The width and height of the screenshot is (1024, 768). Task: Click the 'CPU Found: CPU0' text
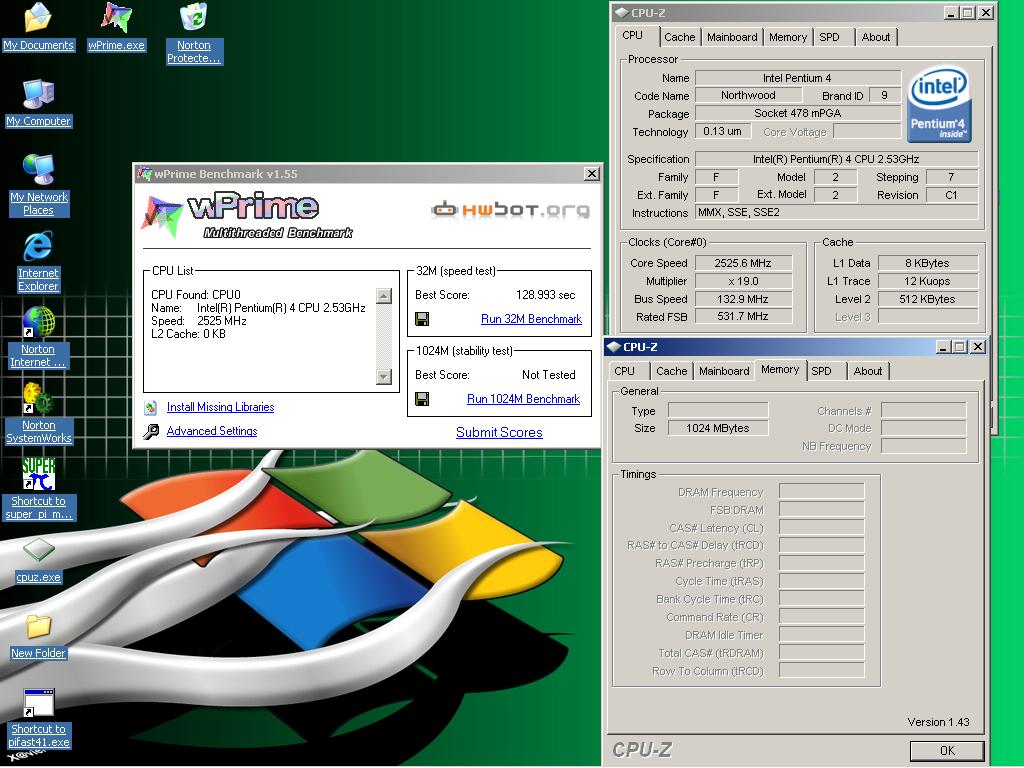pyautogui.click(x=196, y=295)
